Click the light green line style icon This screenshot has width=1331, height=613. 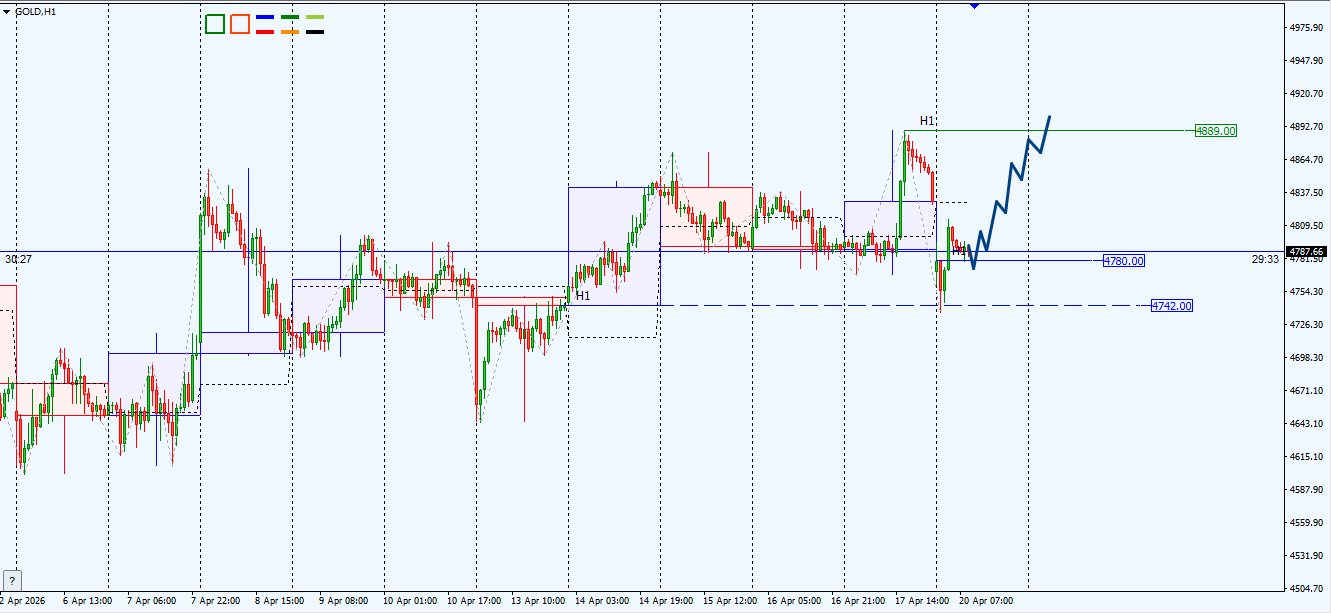(315, 17)
